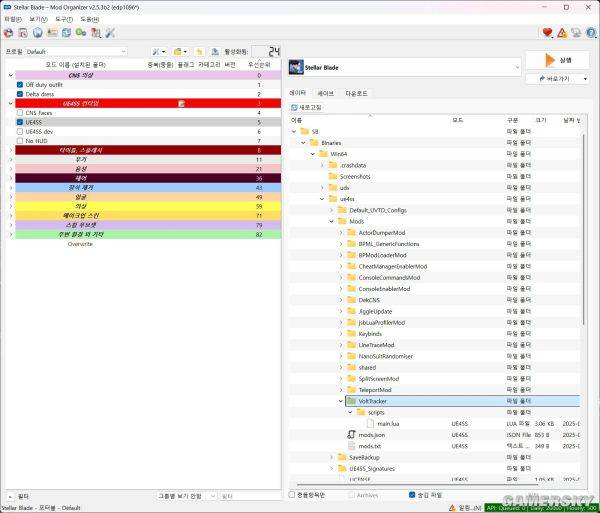Image resolution: width=600 pixels, height=513 pixels.
Task: Open the group view dropdown at bottom
Action: click(x=187, y=496)
